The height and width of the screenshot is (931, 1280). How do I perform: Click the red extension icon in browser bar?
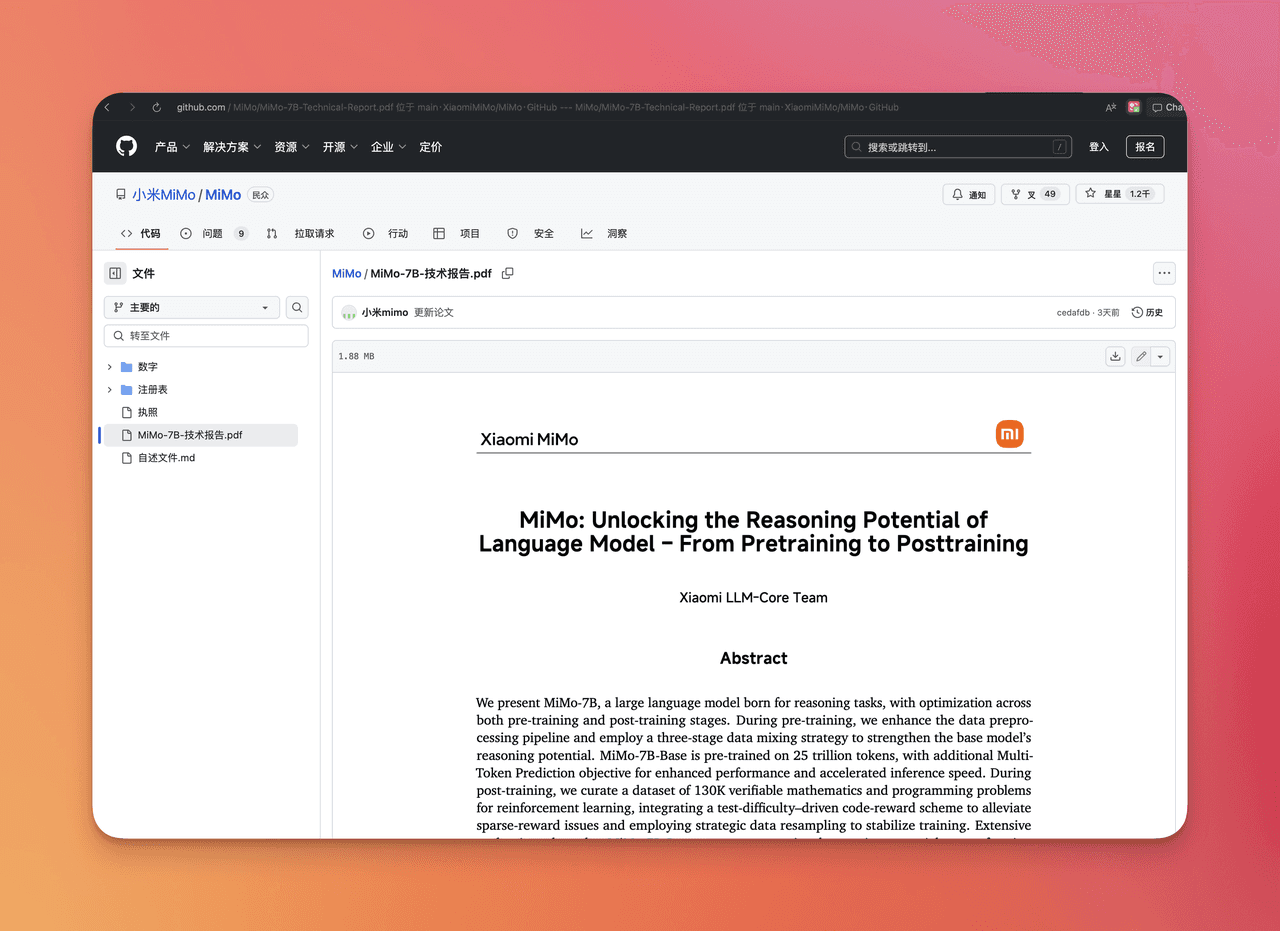pyautogui.click(x=1134, y=107)
